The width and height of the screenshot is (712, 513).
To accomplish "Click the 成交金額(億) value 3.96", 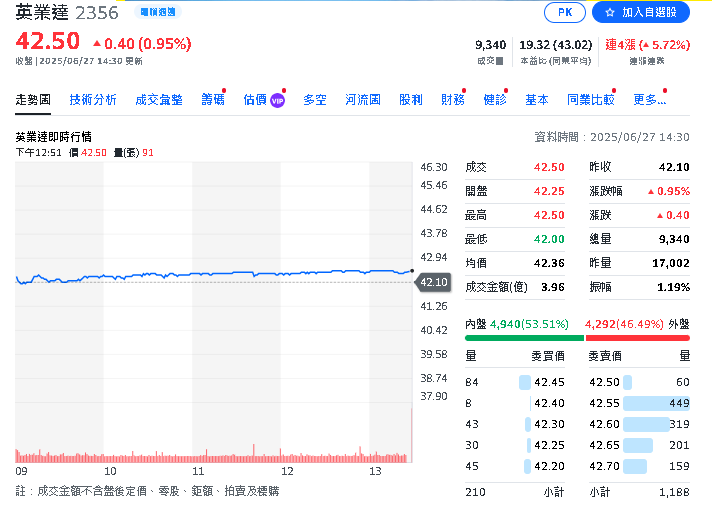I will pos(553,287).
